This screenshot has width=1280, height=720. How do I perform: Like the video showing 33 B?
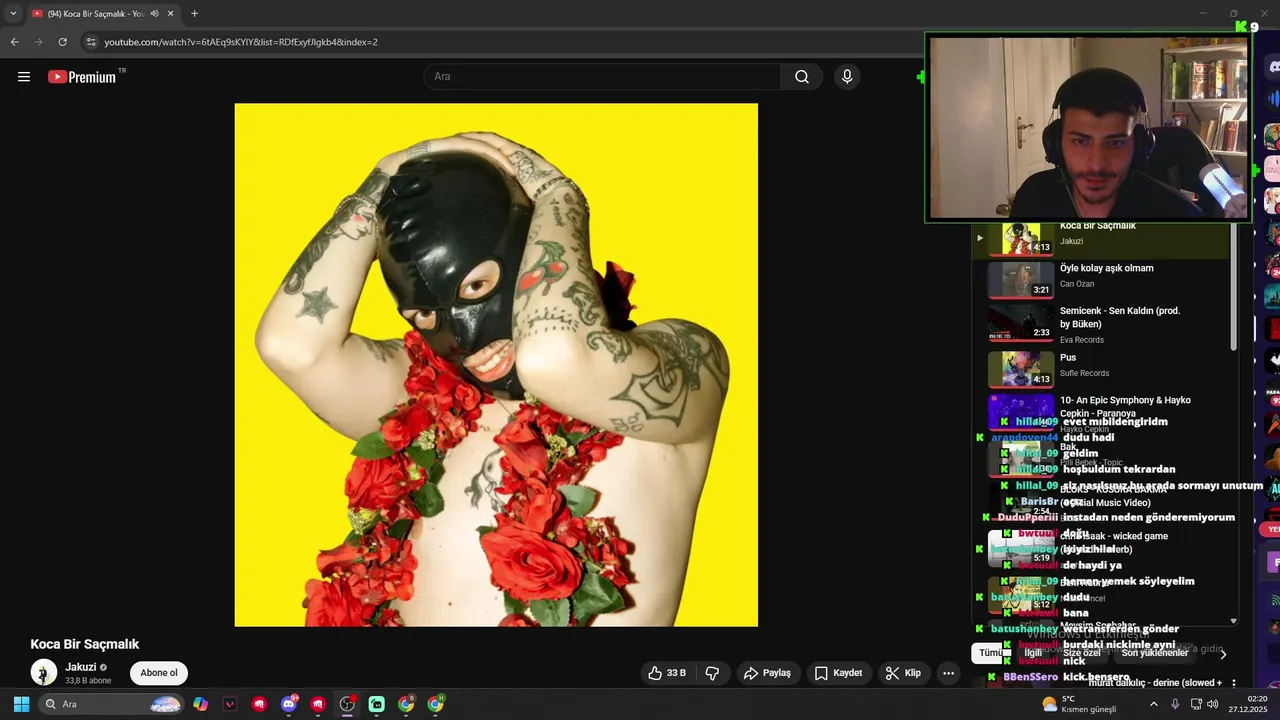pyautogui.click(x=667, y=673)
